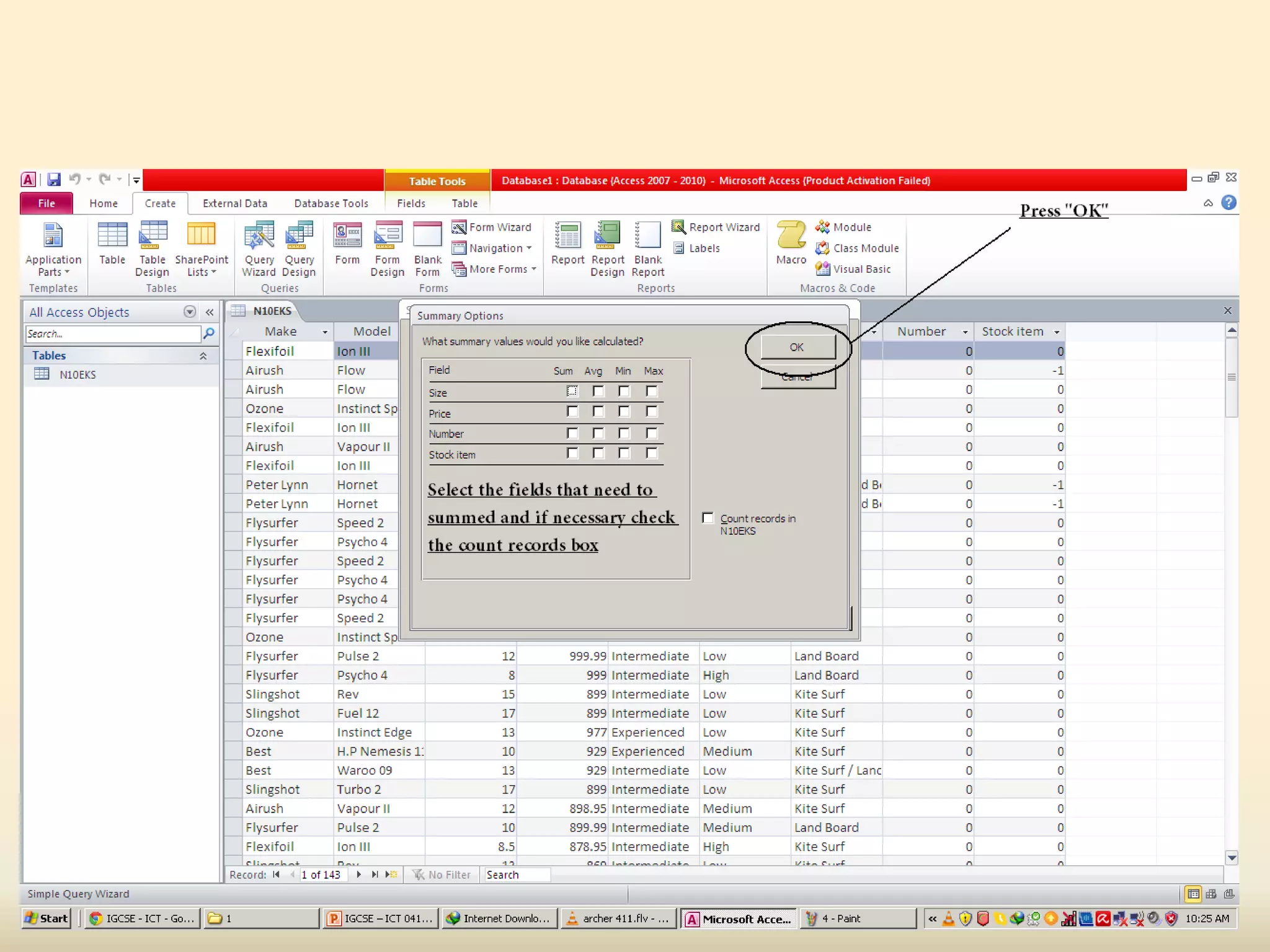Screen dimensions: 1270x952
Task: Click the Save icon in quick access toolbar
Action: point(54,180)
